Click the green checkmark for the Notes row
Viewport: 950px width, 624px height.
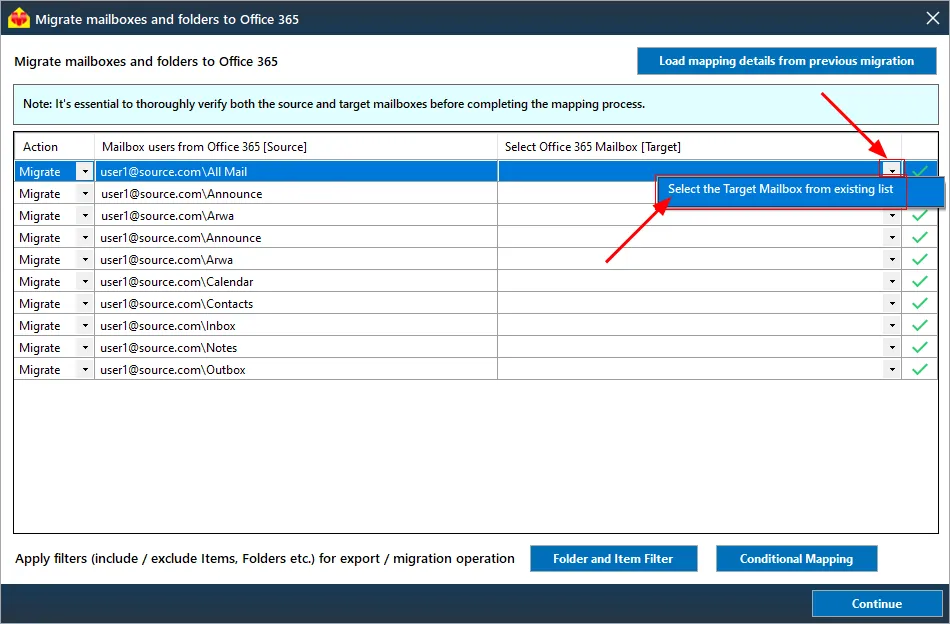coord(920,348)
